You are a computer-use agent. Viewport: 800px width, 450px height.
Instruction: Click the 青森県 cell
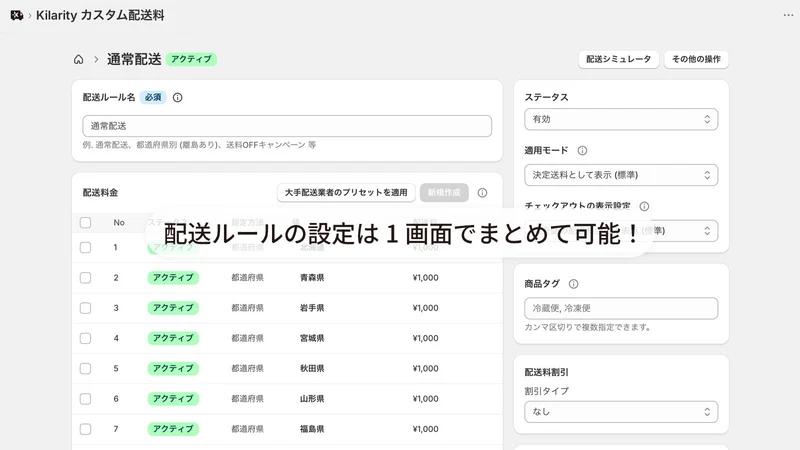click(312, 278)
